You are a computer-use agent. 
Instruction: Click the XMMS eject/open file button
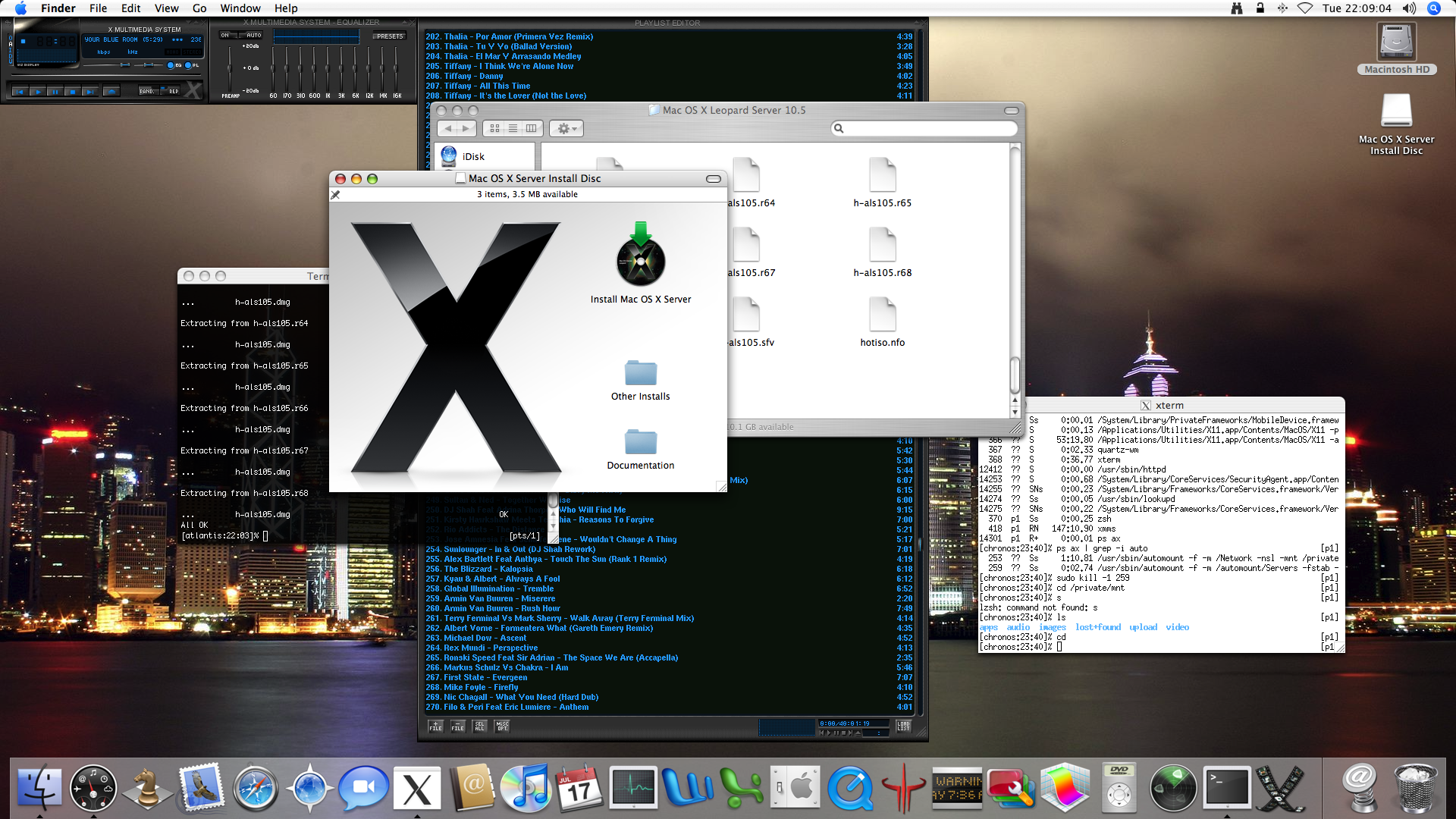point(111,92)
